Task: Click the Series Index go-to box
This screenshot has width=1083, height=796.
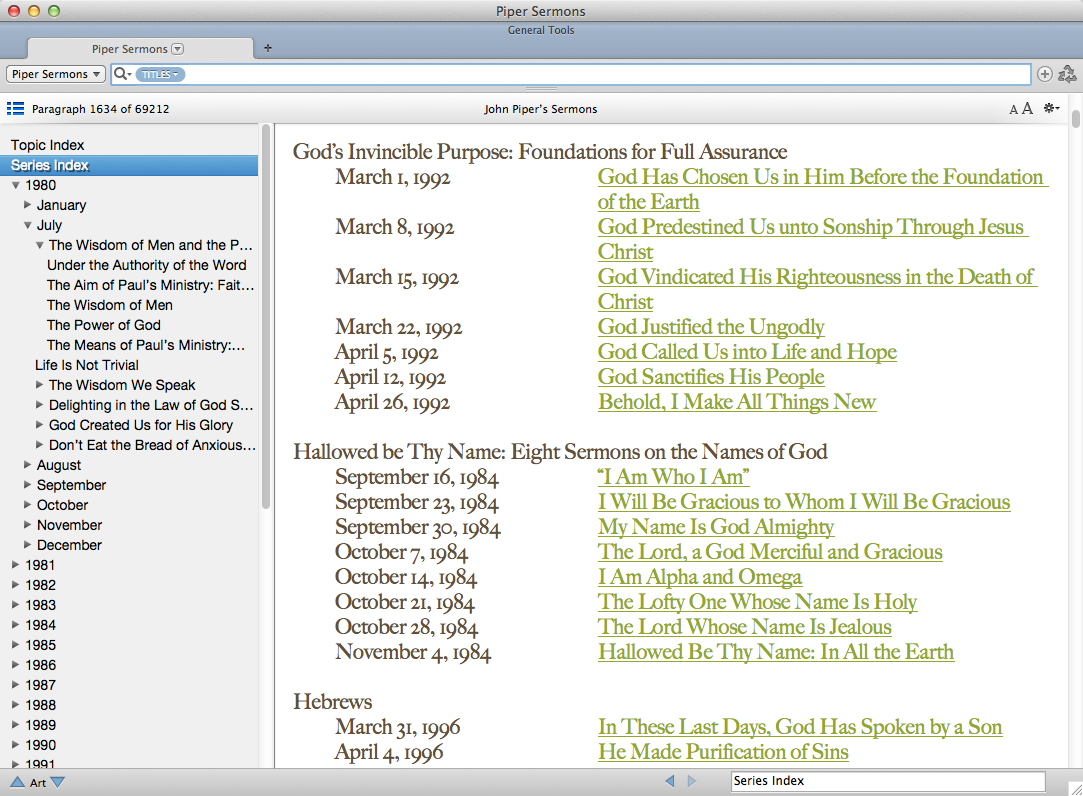Action: click(888, 781)
